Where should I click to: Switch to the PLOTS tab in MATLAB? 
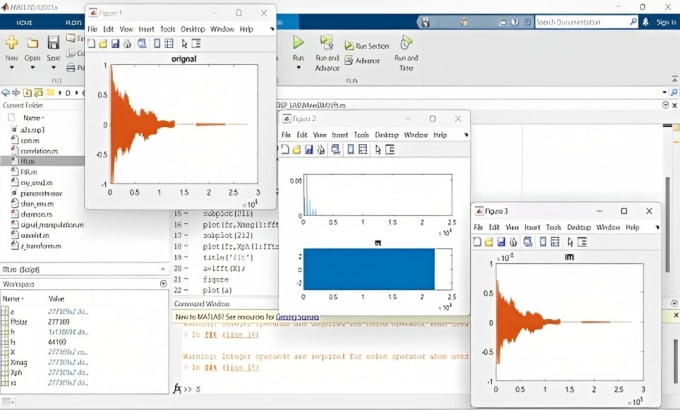(74, 23)
